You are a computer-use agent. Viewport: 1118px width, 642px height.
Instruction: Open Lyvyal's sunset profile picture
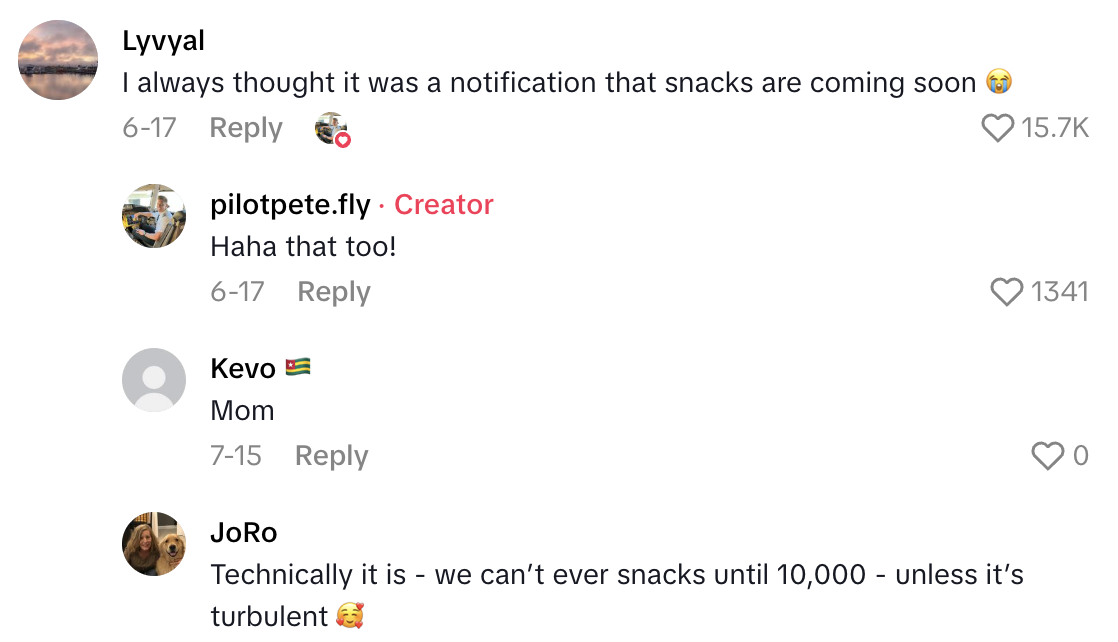pyautogui.click(x=58, y=60)
